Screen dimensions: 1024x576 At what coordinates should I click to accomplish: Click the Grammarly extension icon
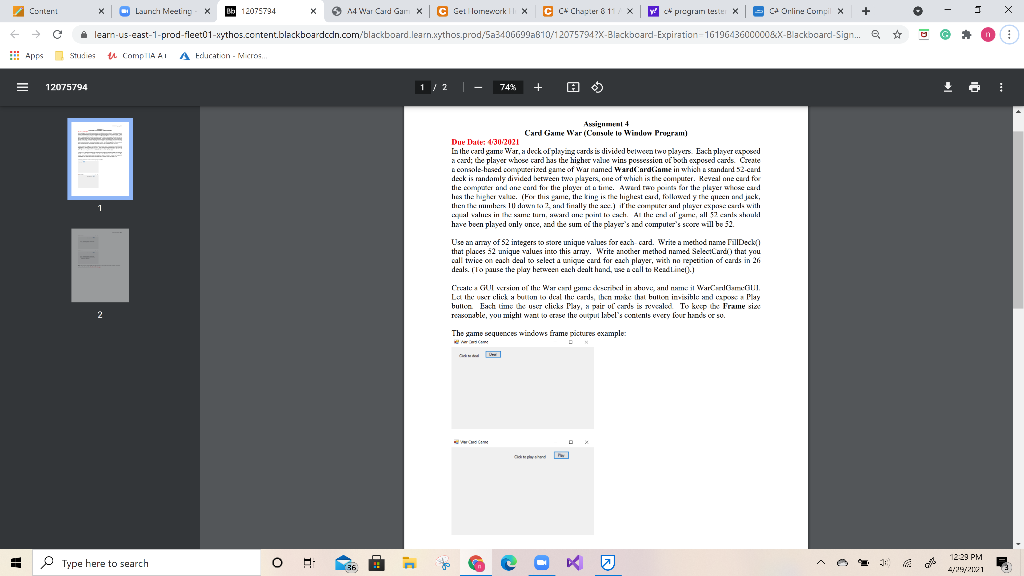[945, 35]
